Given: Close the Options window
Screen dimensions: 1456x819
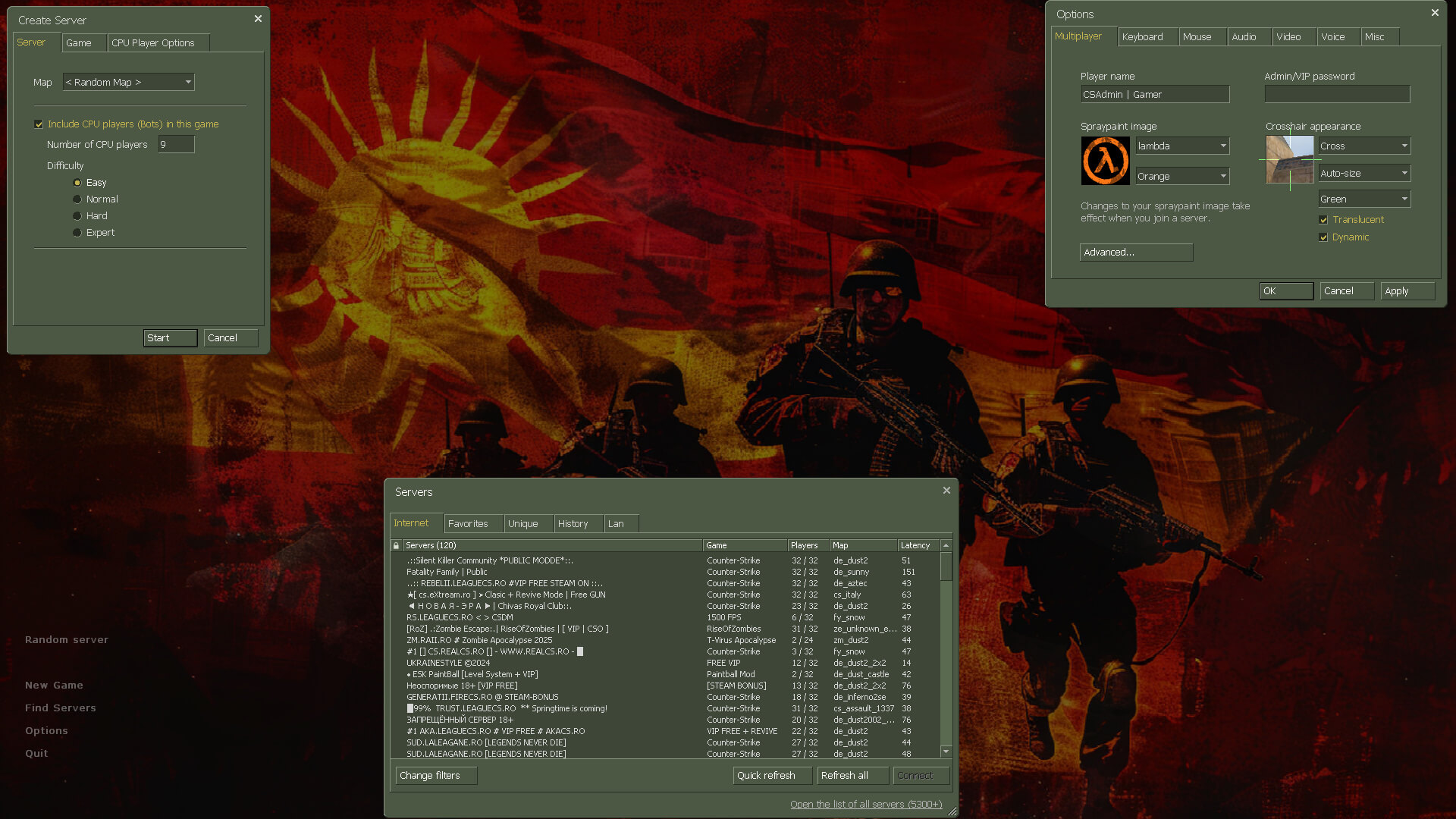Looking at the screenshot, I should pyautogui.click(x=1435, y=13).
